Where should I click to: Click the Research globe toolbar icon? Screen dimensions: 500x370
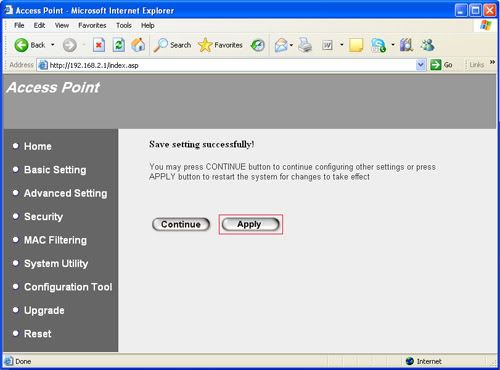(x=378, y=45)
